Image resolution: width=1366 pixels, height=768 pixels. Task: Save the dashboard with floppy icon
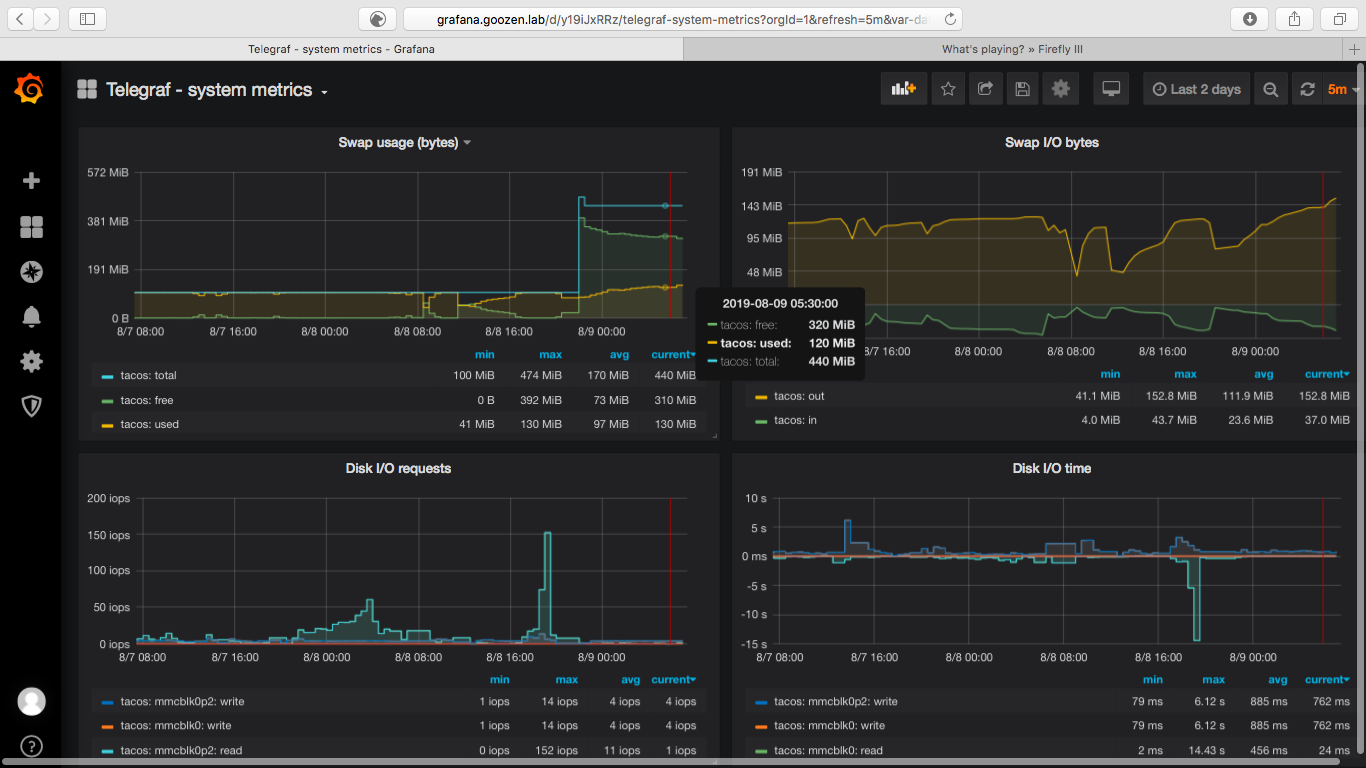[x=1022, y=89]
